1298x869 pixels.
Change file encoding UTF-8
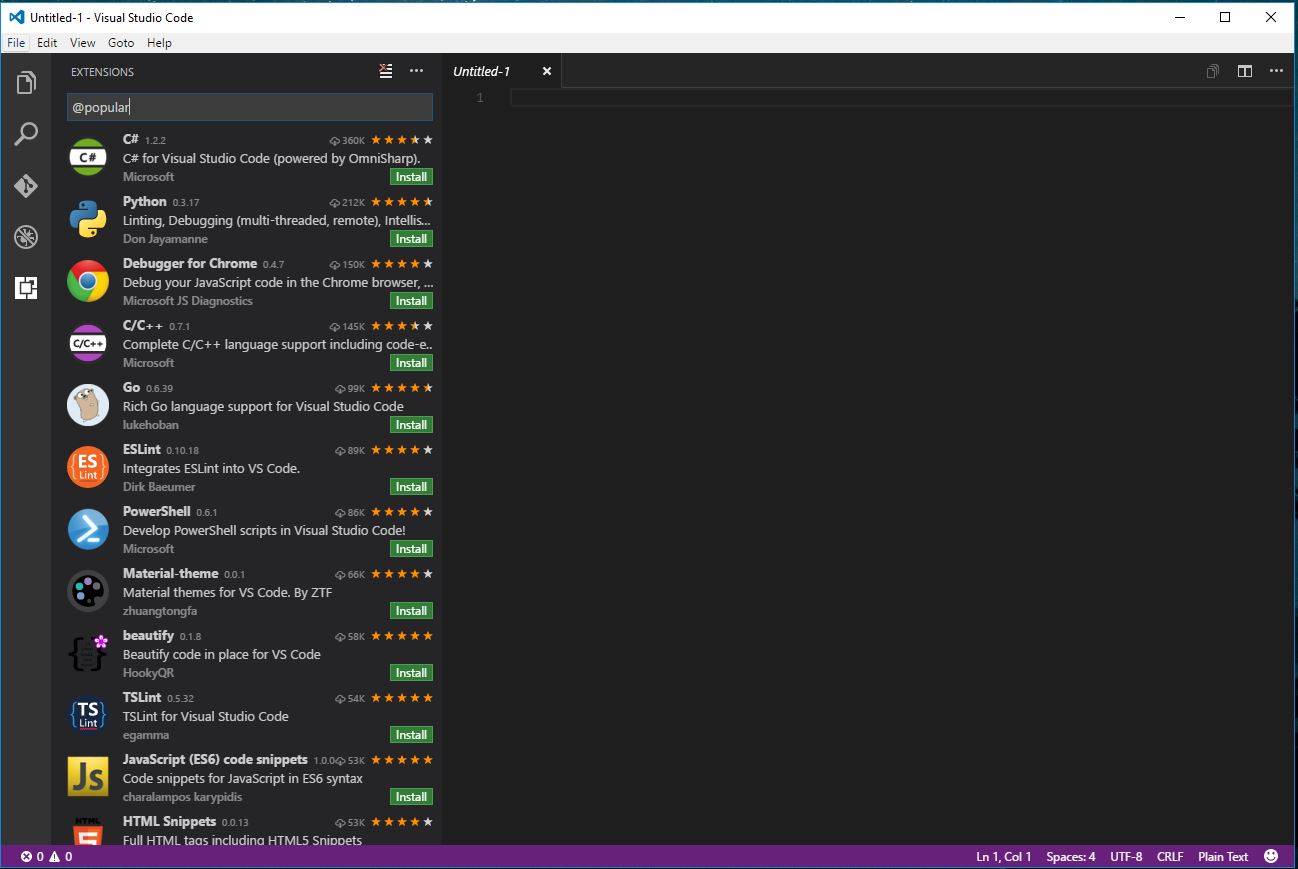[x=1126, y=856]
